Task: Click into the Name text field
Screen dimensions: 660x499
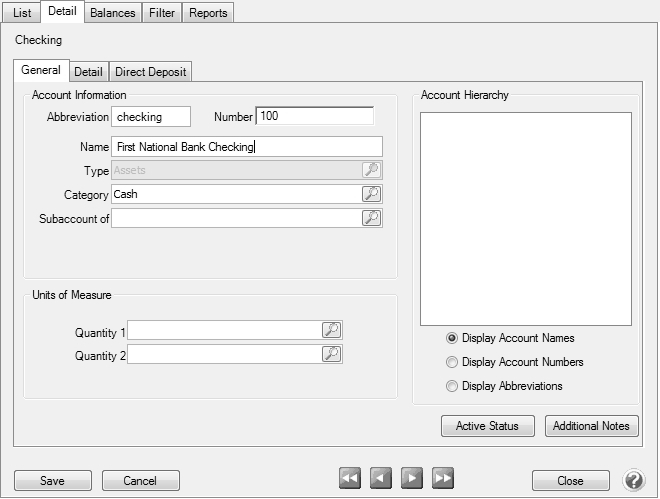Action: 247,147
